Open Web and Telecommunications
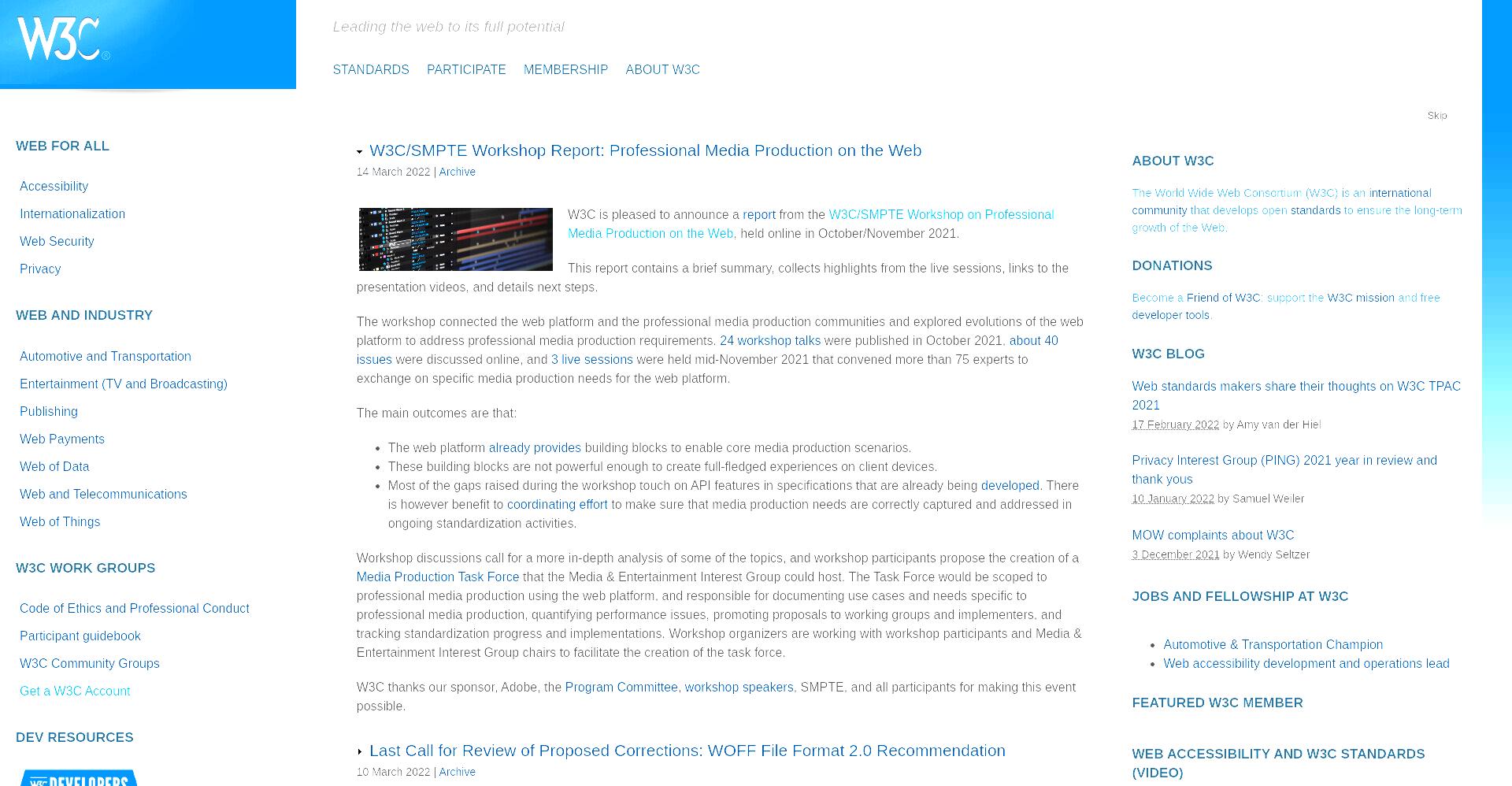Image resolution: width=1512 pixels, height=786 pixels. click(x=103, y=494)
